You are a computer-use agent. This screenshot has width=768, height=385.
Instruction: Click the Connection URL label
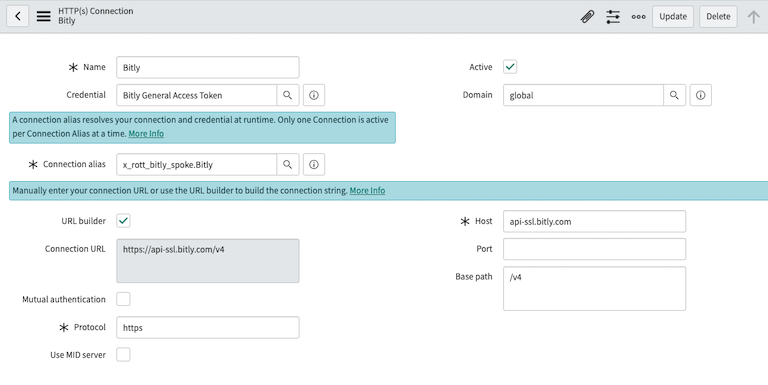(75, 249)
